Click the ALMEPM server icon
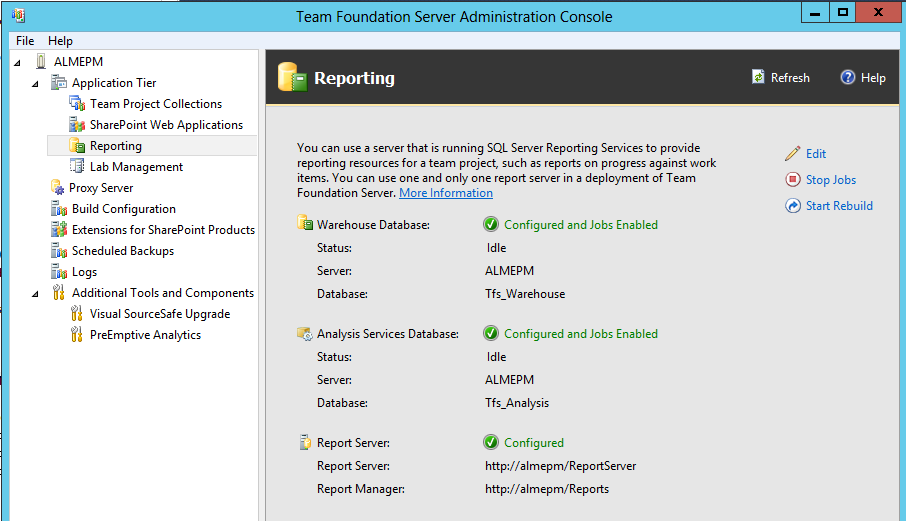Screen dimensions: 906x521 click(40, 61)
